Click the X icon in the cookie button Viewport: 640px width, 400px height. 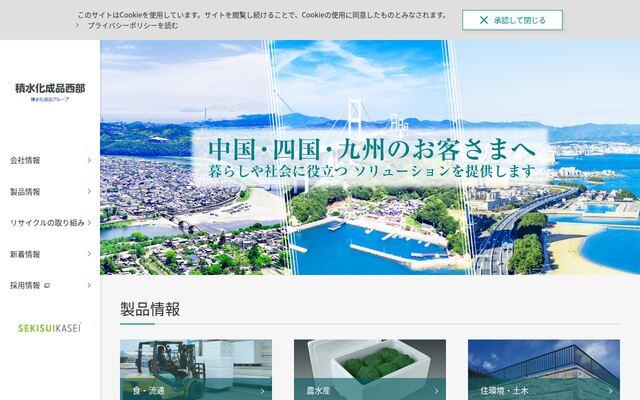(x=484, y=20)
